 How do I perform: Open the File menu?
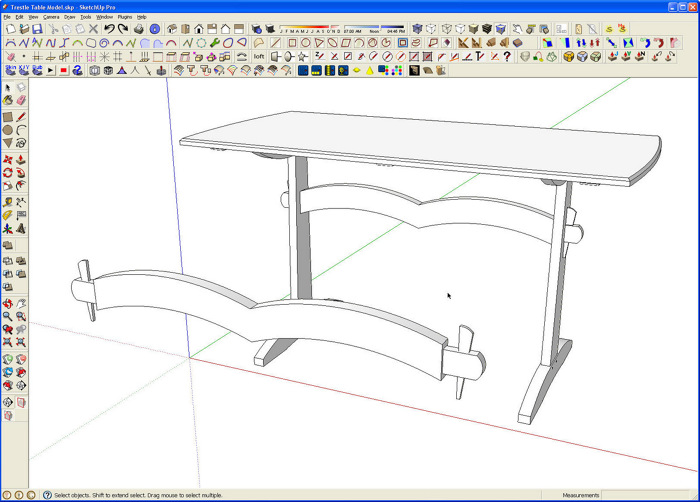point(7,17)
